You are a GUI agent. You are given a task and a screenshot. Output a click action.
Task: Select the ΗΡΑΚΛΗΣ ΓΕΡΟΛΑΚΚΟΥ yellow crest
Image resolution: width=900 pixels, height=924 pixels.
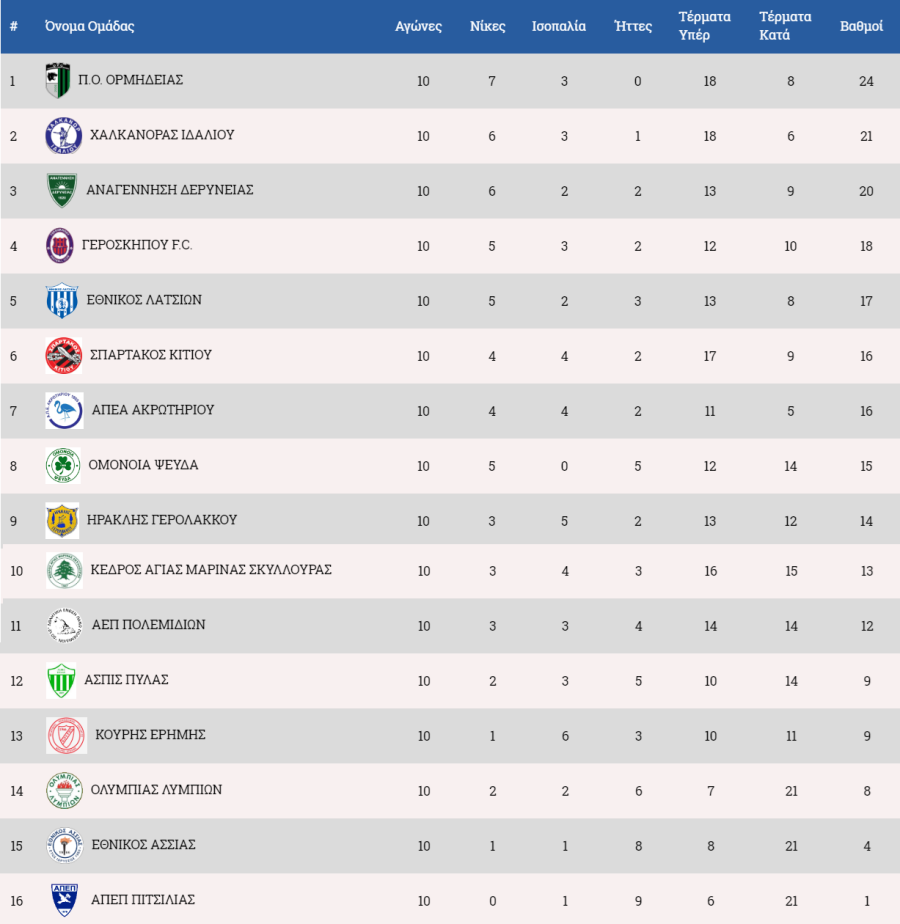click(x=62, y=520)
